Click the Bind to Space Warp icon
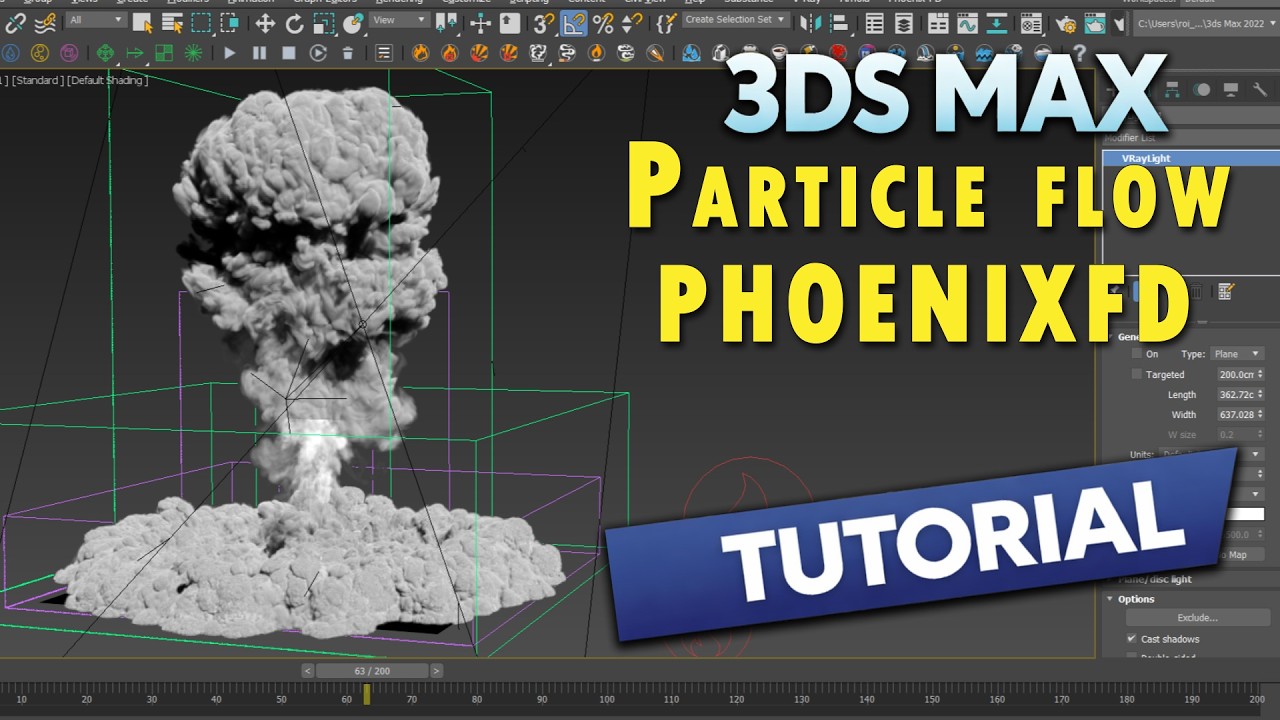The width and height of the screenshot is (1280, 720). tap(44, 23)
